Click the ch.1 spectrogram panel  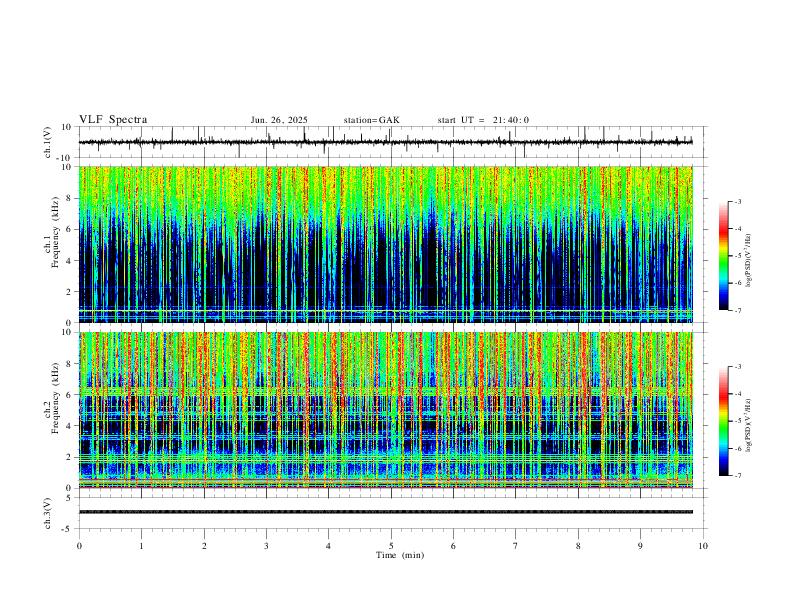tap(386, 244)
